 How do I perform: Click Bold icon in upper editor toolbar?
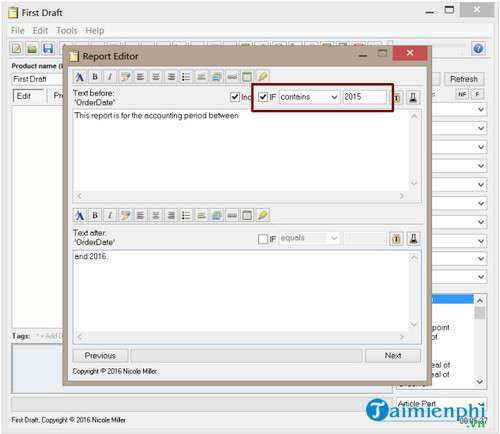[95, 77]
